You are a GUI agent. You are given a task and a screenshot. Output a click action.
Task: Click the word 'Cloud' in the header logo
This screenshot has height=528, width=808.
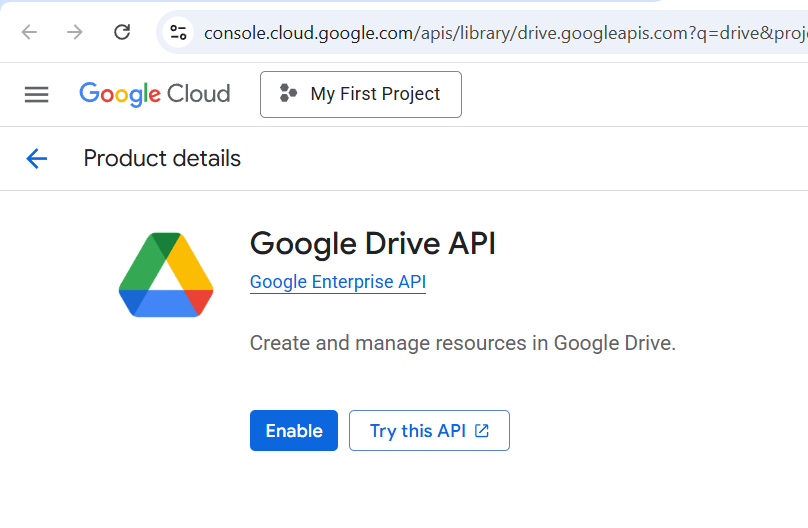pos(198,94)
